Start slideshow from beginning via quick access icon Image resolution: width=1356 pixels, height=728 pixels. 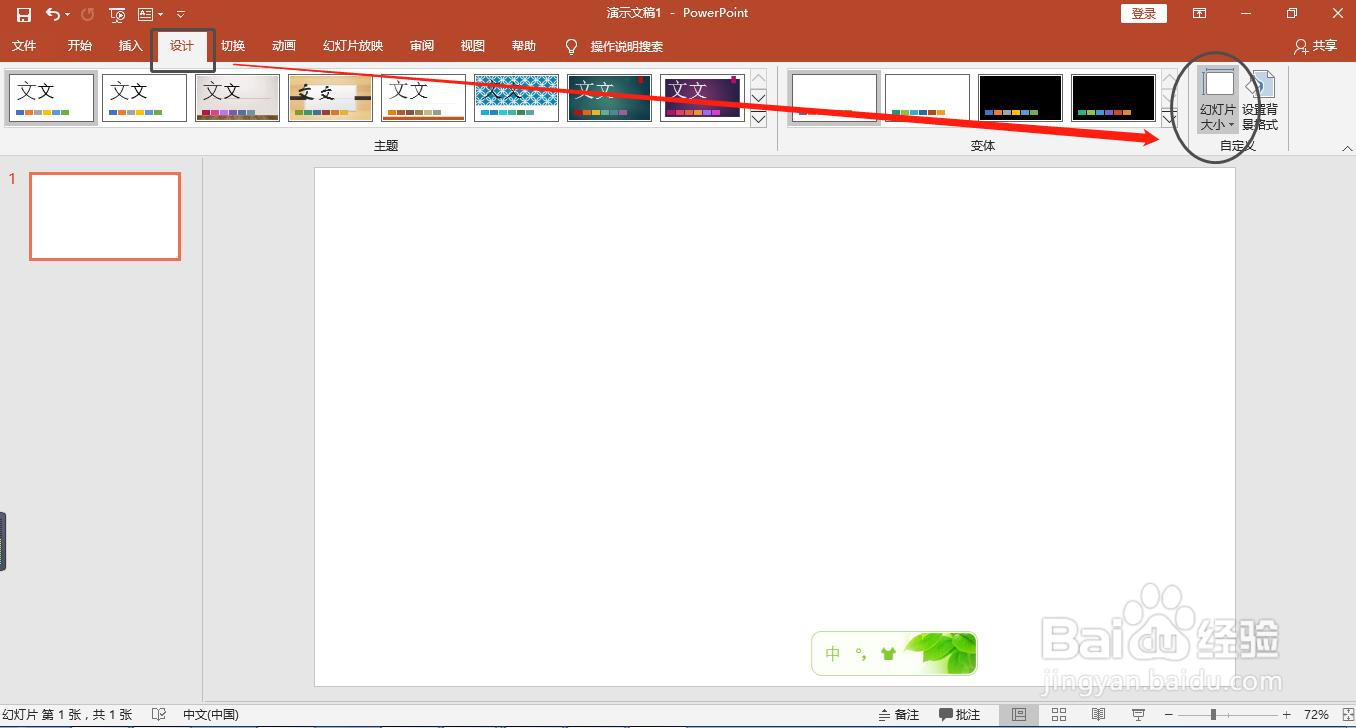point(118,14)
